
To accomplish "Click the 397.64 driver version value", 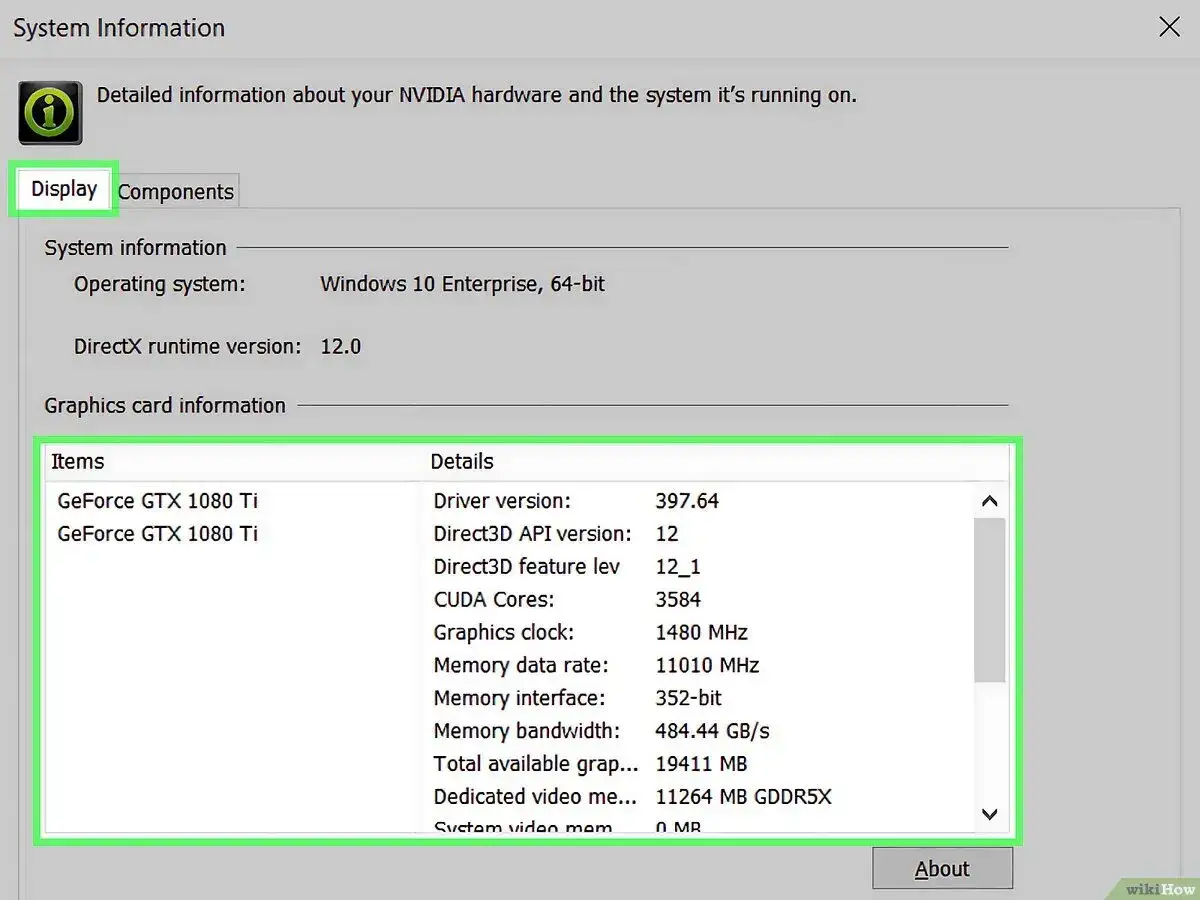I will coord(687,500).
